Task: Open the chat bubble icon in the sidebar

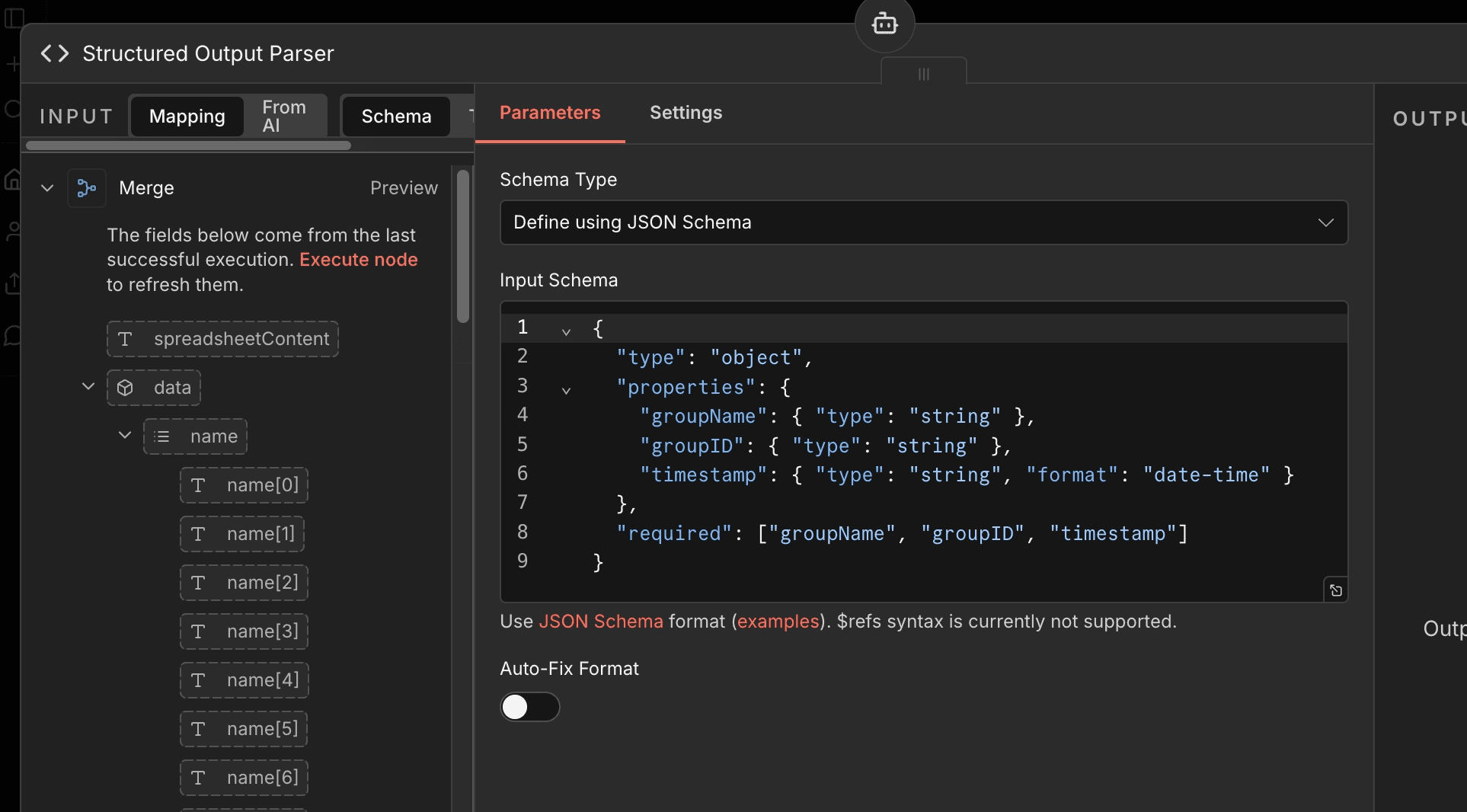Action: click(11, 336)
